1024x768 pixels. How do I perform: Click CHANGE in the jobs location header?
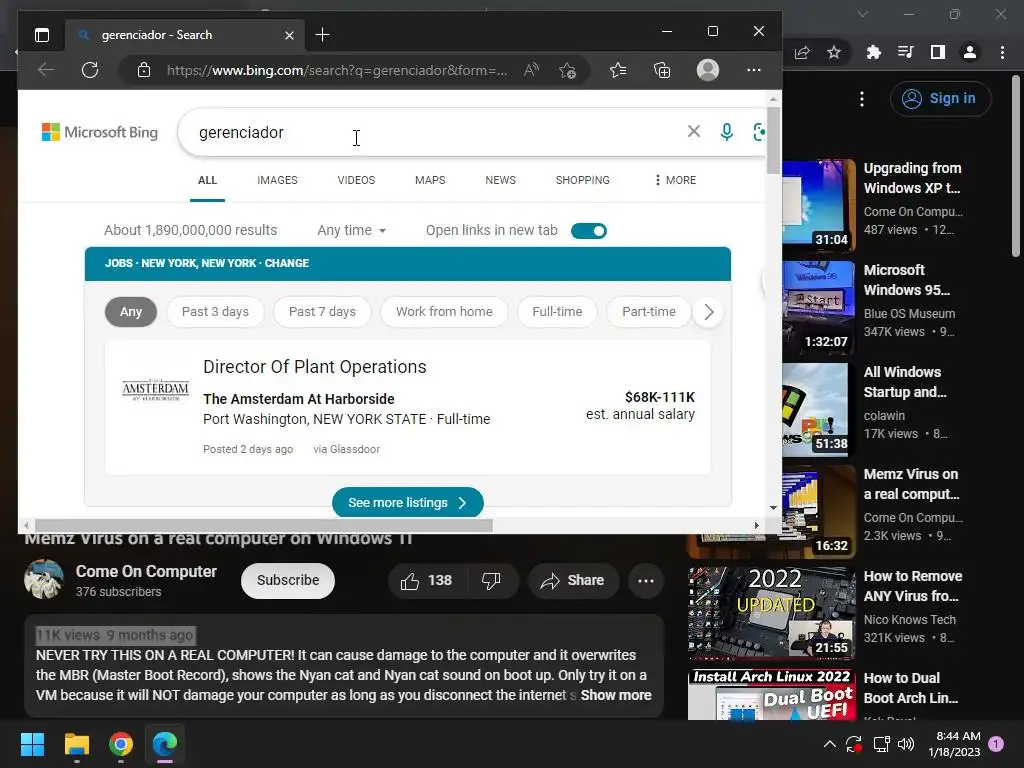(x=287, y=263)
